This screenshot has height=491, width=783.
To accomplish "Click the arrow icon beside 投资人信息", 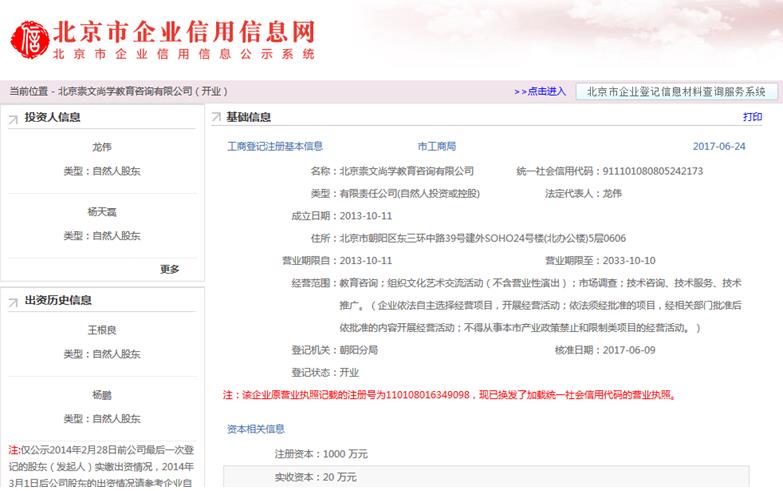I will (x=13, y=119).
